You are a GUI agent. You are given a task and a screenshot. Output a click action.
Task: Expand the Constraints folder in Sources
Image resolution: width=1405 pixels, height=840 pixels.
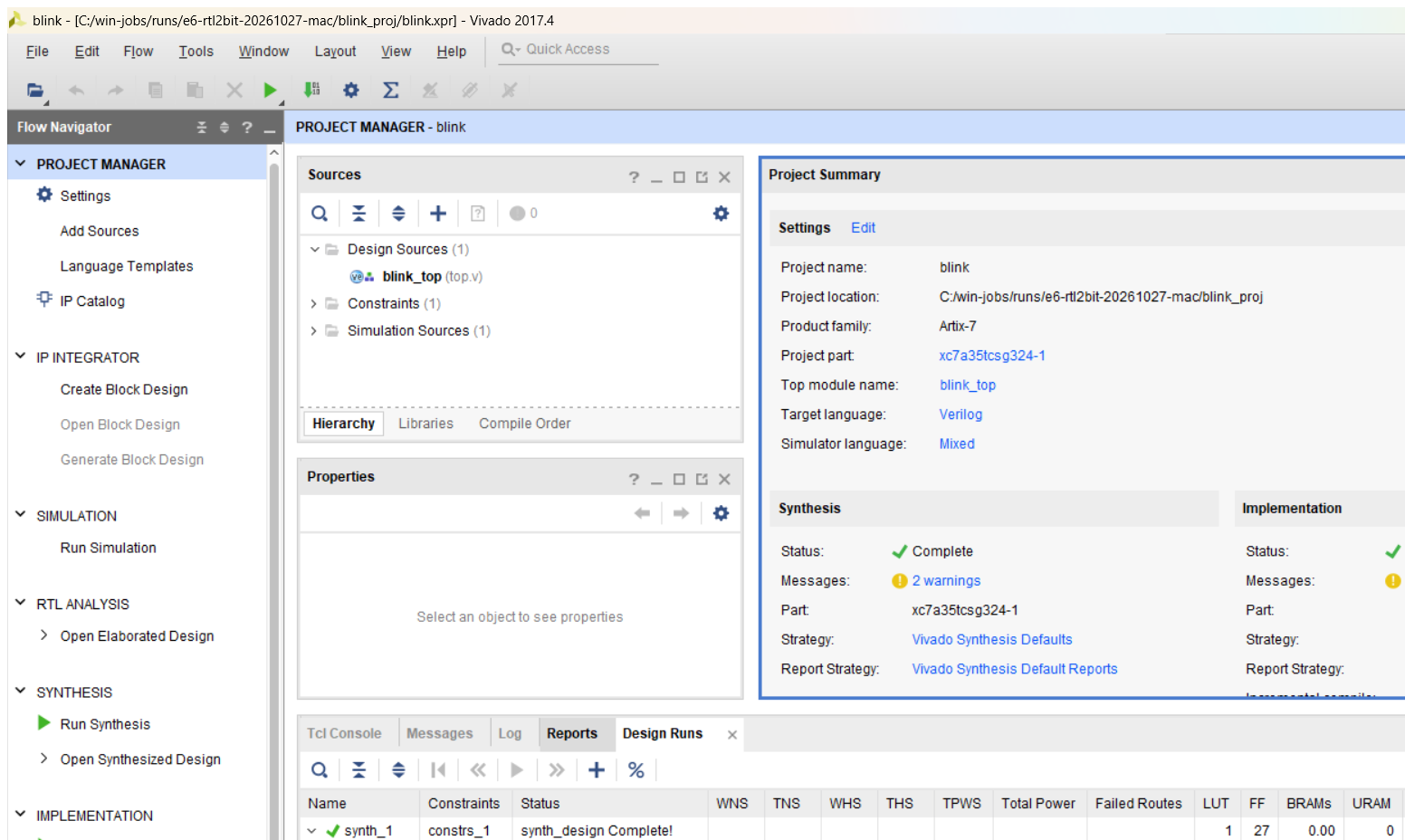click(314, 304)
